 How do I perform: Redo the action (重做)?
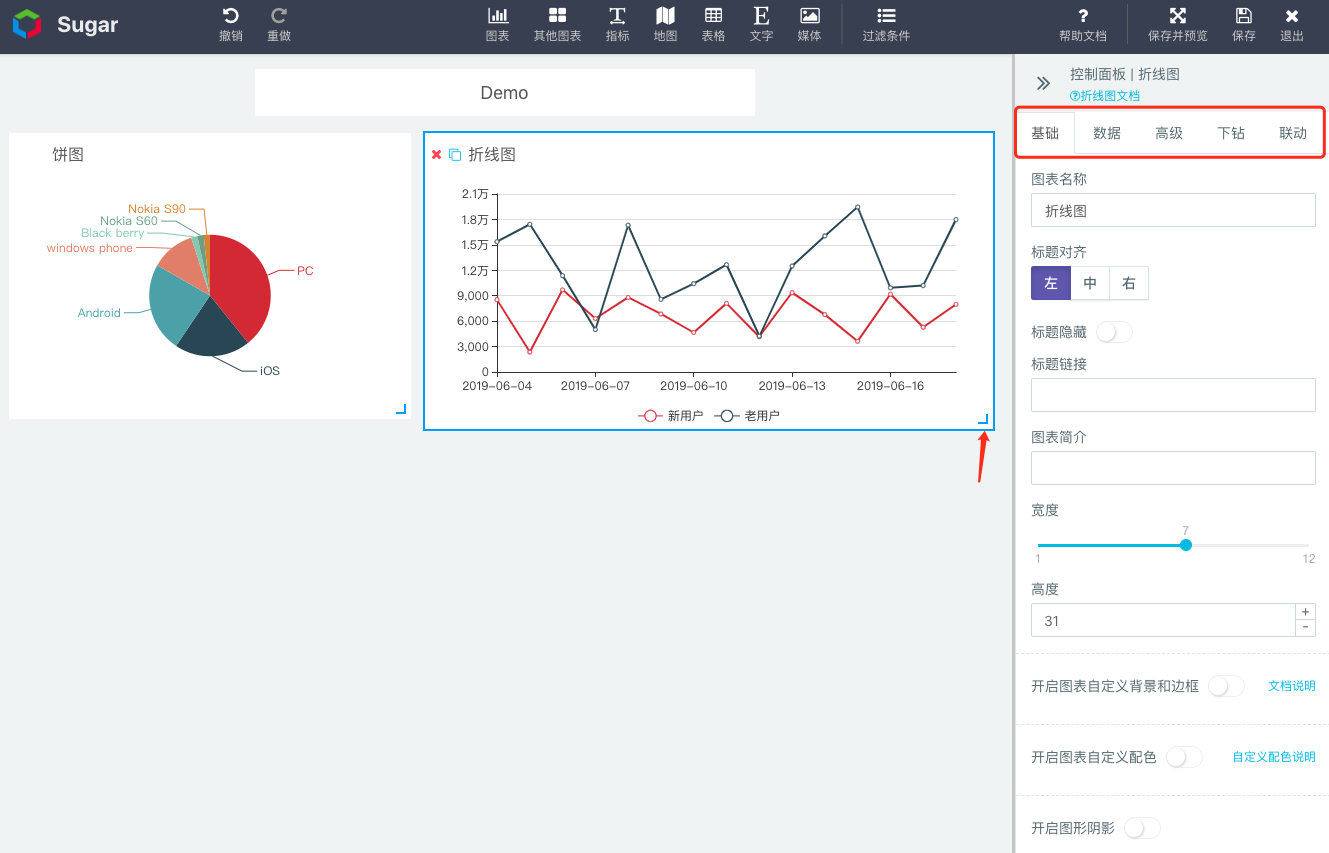279,25
